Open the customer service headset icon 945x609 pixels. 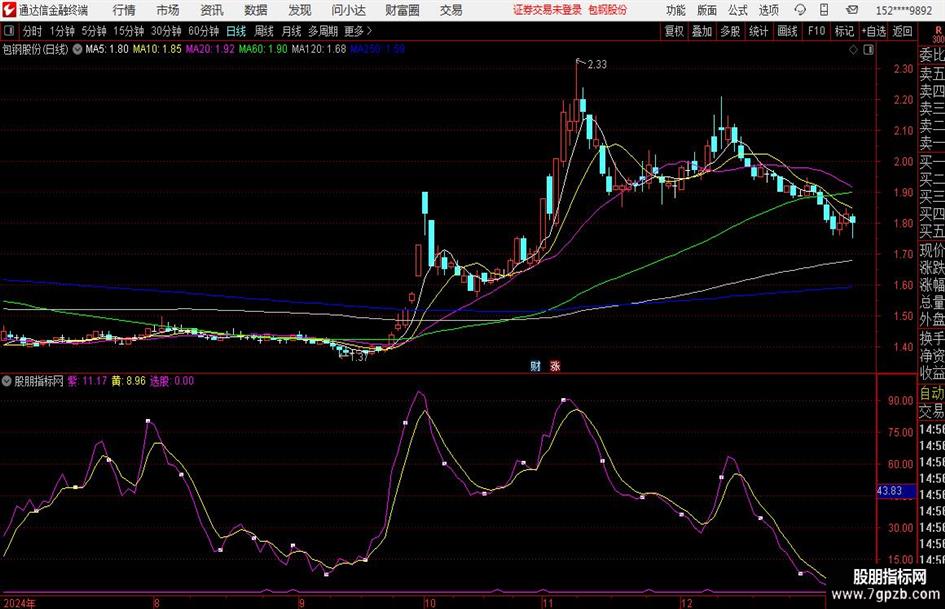click(x=800, y=10)
